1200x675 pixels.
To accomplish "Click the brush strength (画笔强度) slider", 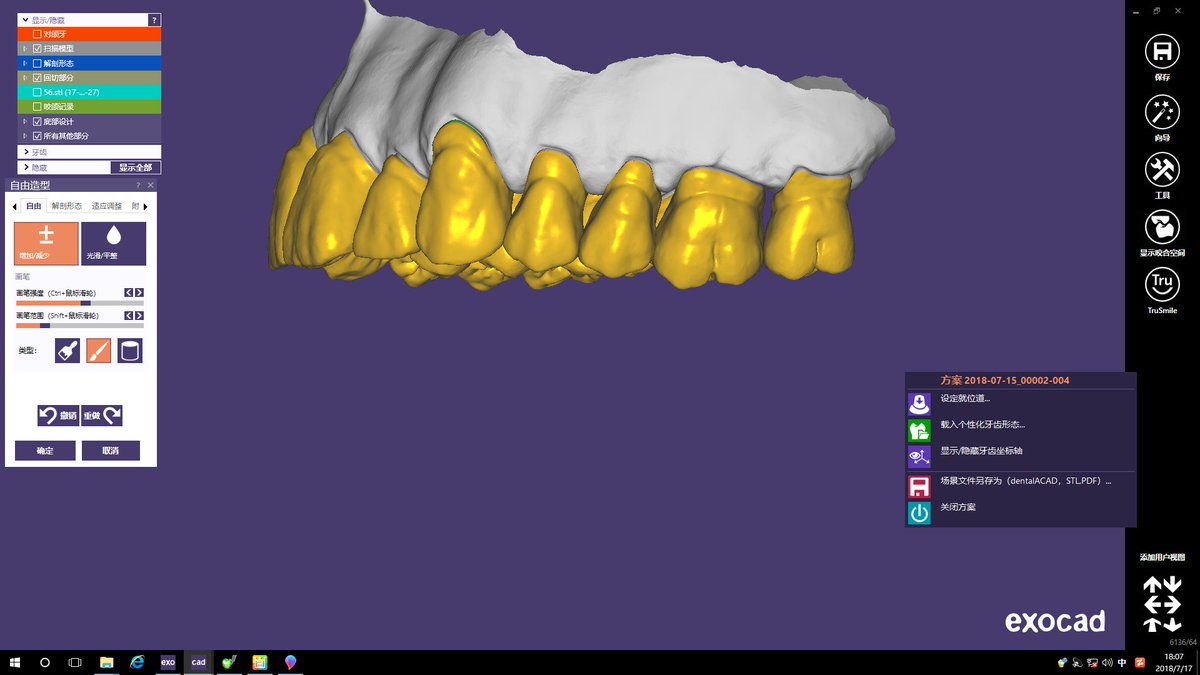I will [80, 302].
